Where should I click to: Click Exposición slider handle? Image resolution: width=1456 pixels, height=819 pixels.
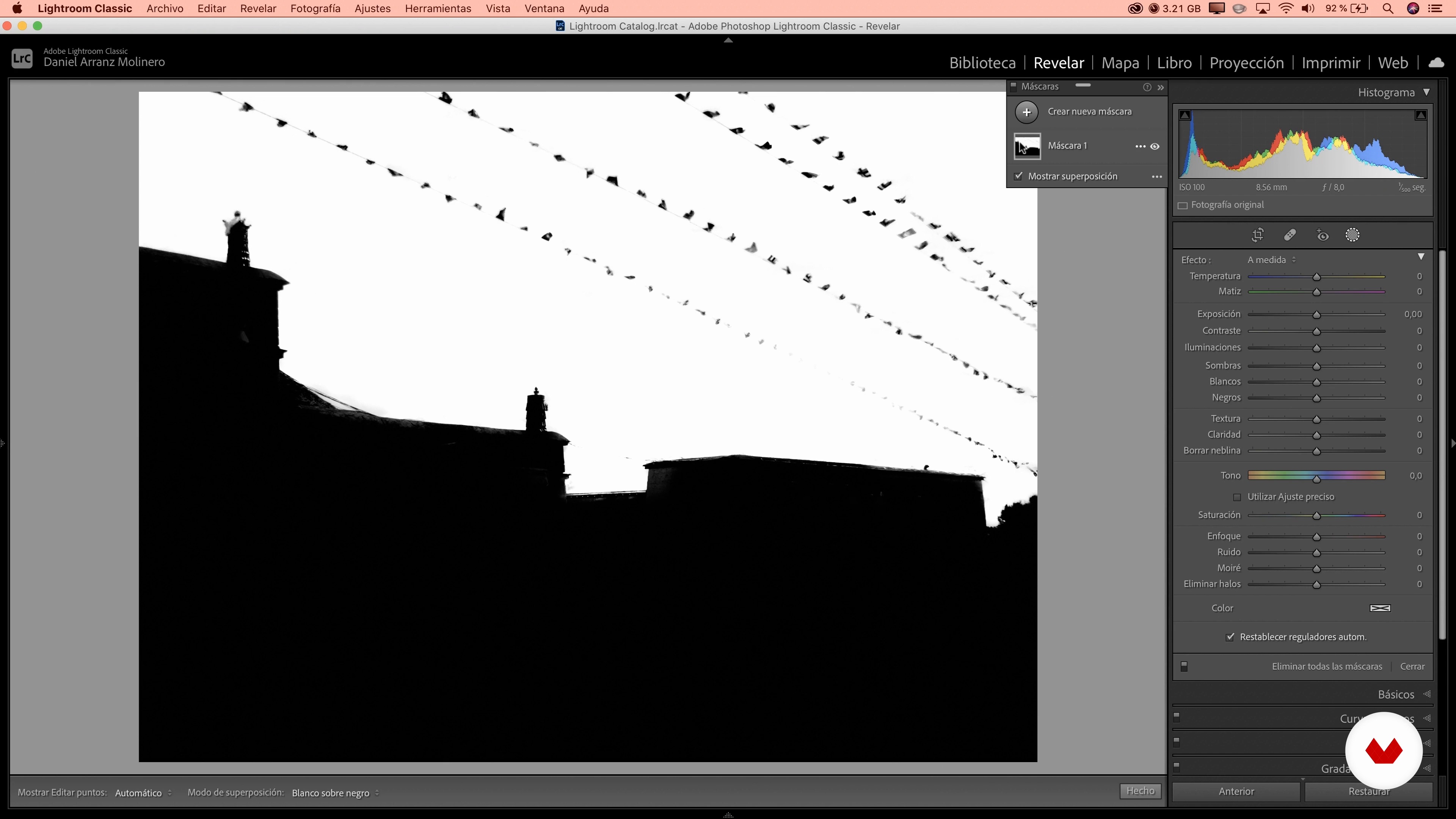[x=1316, y=315]
